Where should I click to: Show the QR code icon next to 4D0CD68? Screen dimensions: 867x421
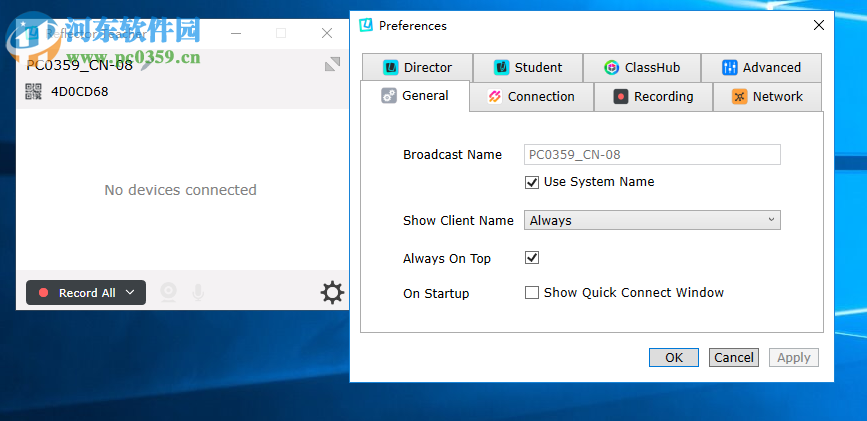point(34,91)
